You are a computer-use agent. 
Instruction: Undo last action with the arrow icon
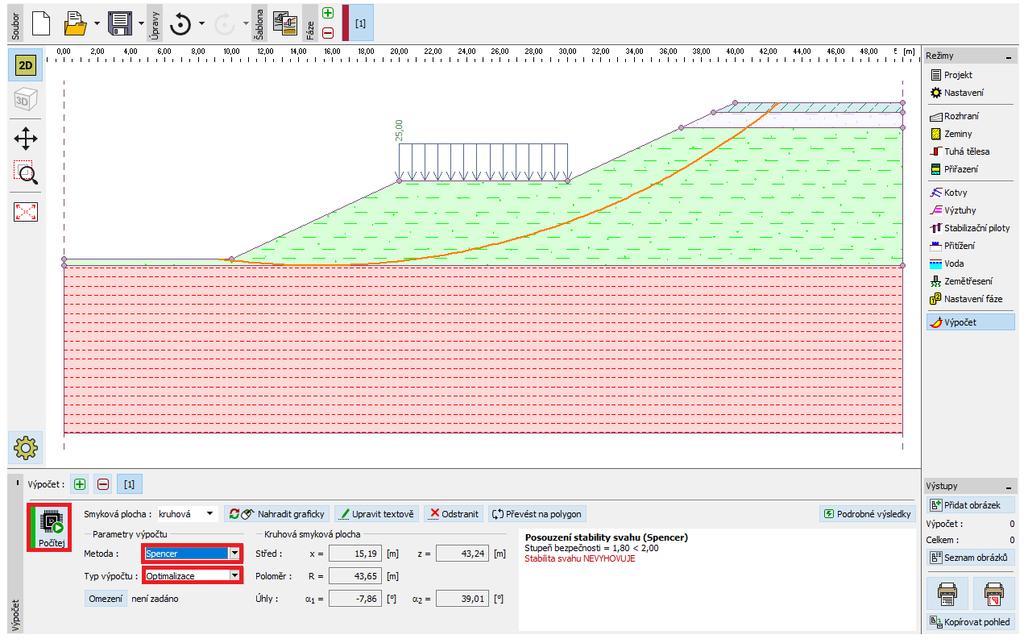click(x=180, y=24)
